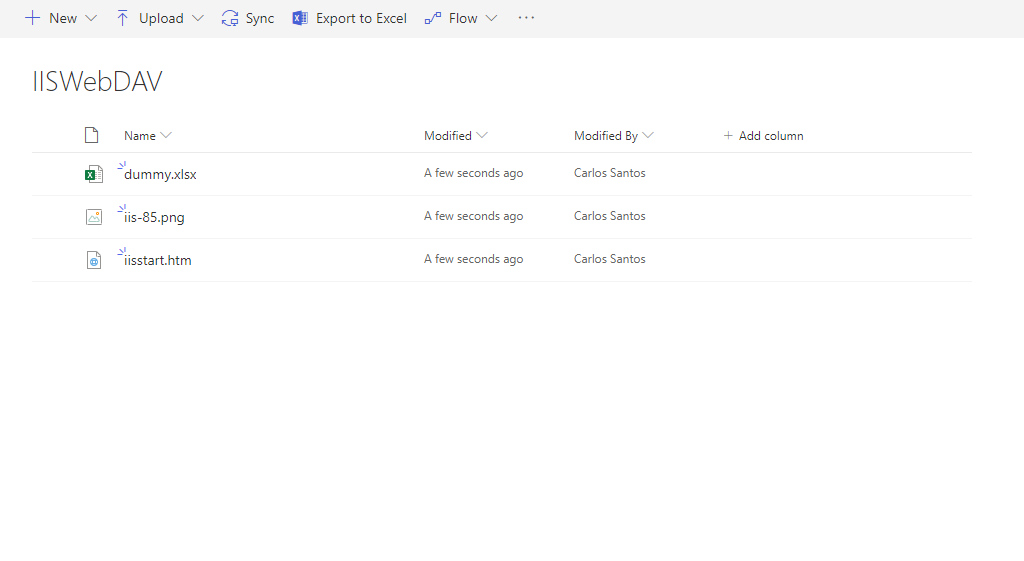The height and width of the screenshot is (561, 1024).
Task: Click the image file icon beside iis-85.png
Action: coord(93,217)
